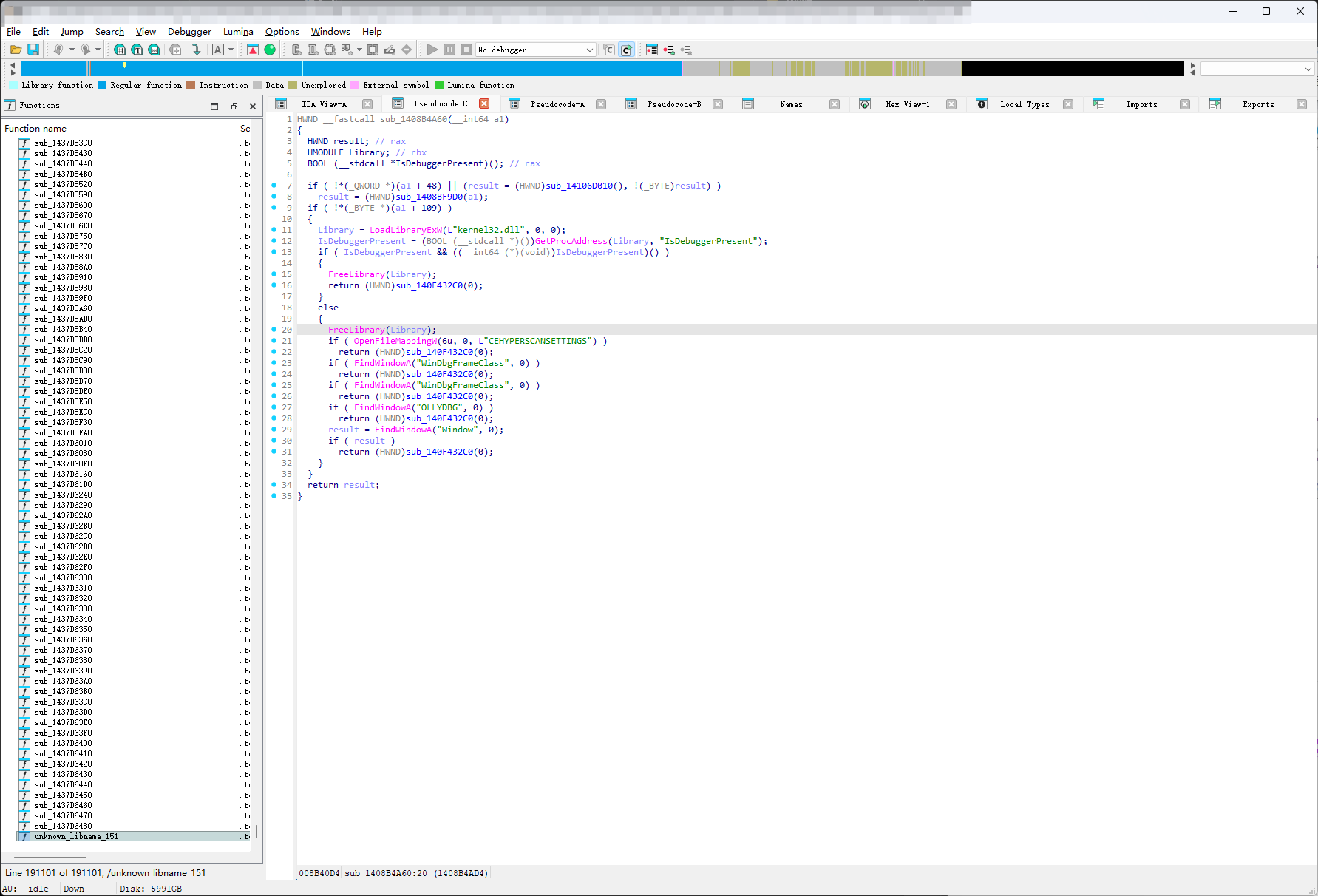Click the breakpoint list icon with red dot
1318x896 pixels.
point(652,50)
